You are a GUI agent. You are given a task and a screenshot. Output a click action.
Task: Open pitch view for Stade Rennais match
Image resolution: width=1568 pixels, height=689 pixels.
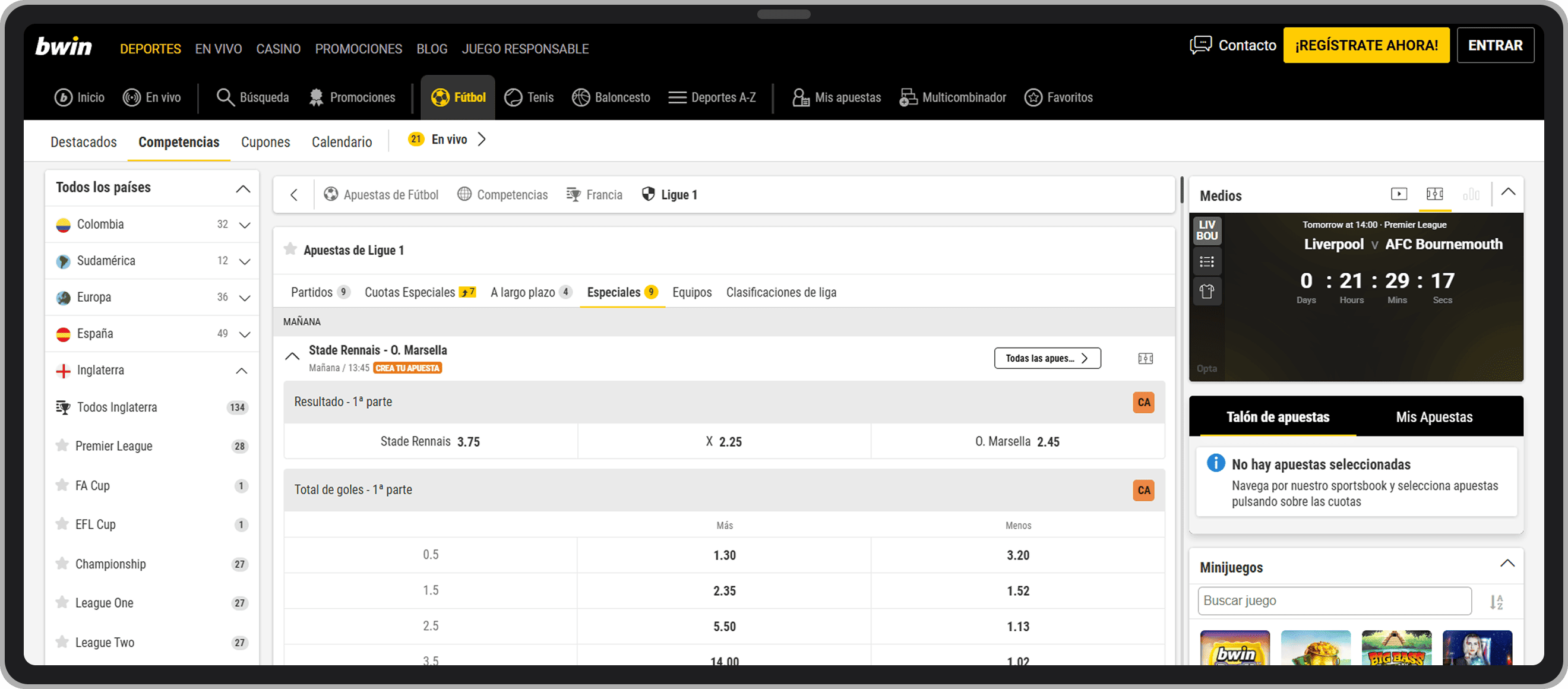point(1145,359)
